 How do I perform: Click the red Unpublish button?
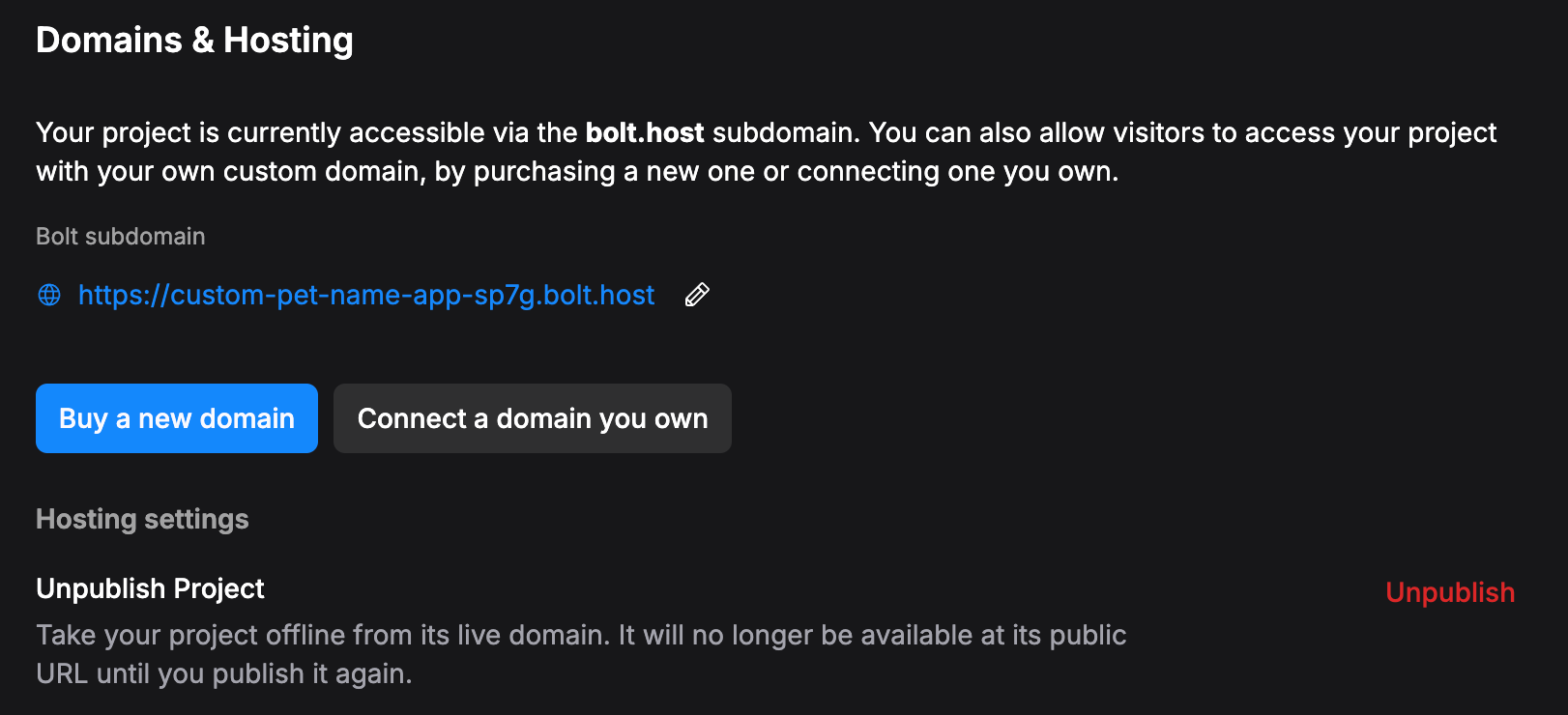(x=1449, y=592)
